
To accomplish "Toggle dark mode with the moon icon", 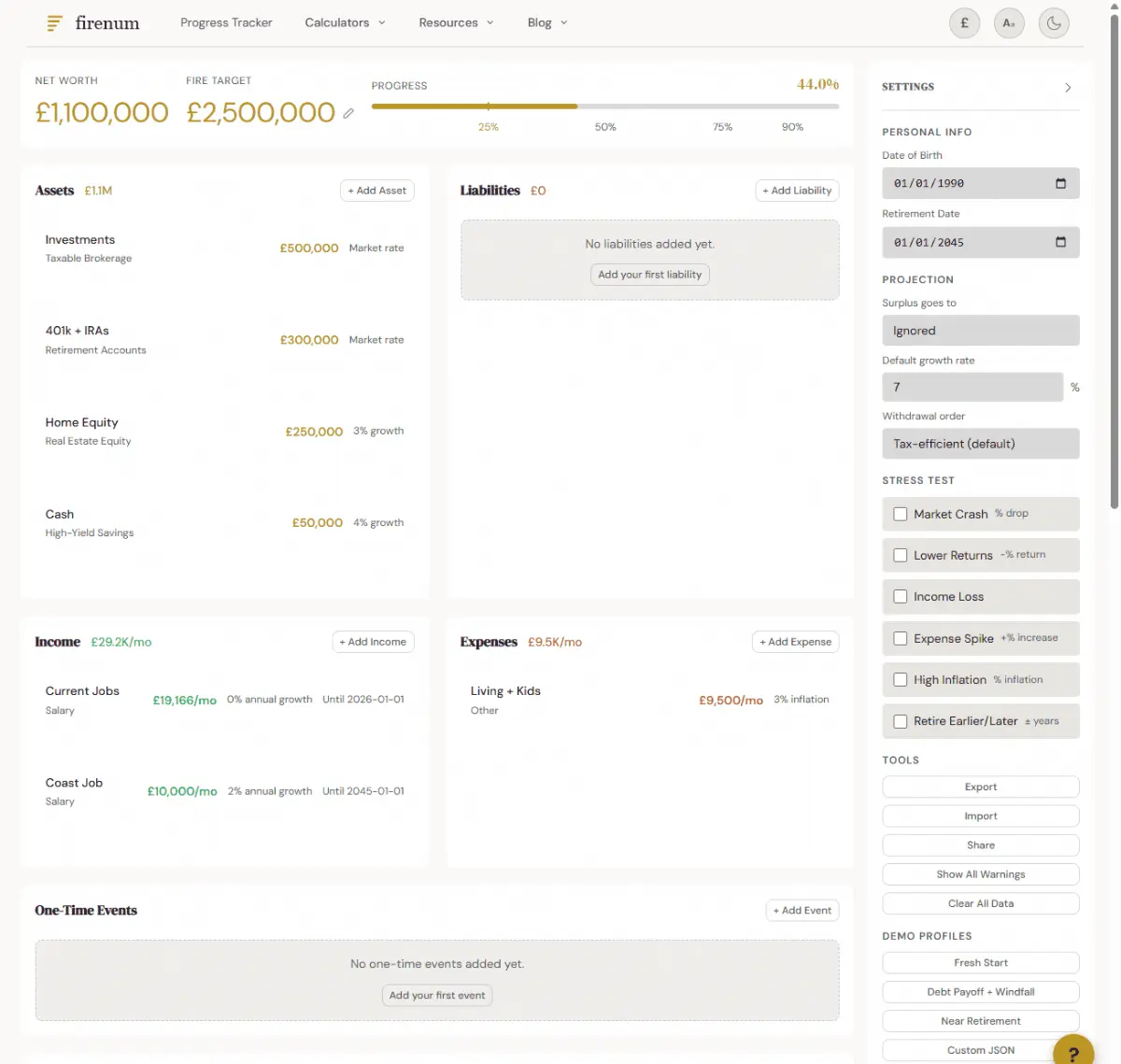I will coord(1054,22).
